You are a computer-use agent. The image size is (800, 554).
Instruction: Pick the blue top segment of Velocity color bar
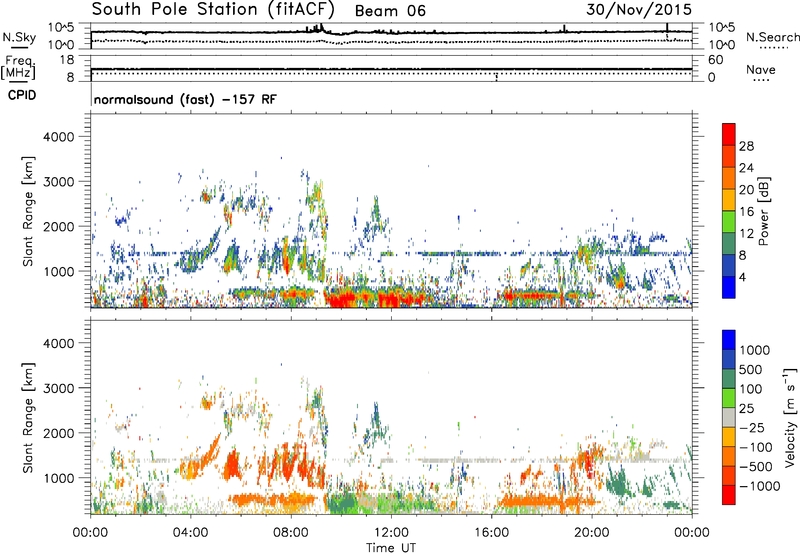pos(729,340)
